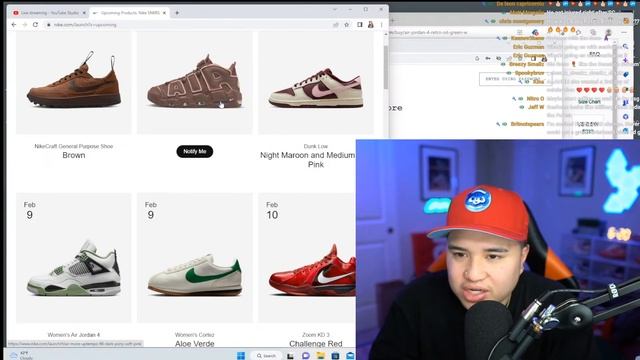Click 'Dunk Low' category label

[316, 146]
